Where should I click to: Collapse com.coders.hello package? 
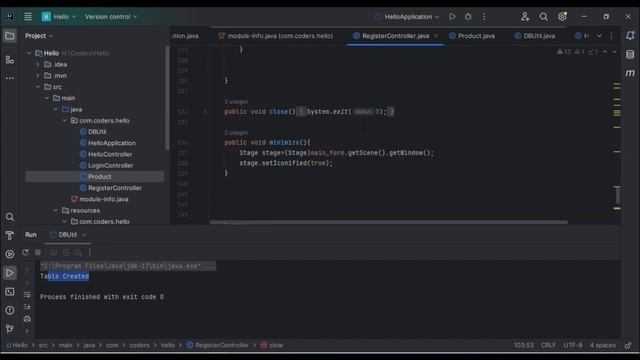point(65,120)
